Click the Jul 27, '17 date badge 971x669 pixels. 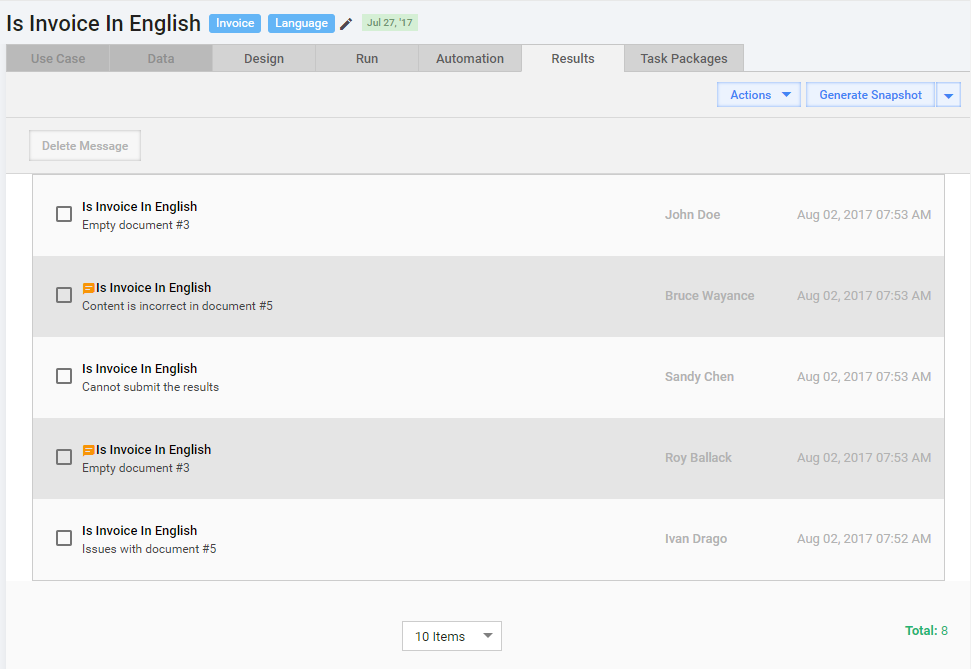(x=390, y=23)
